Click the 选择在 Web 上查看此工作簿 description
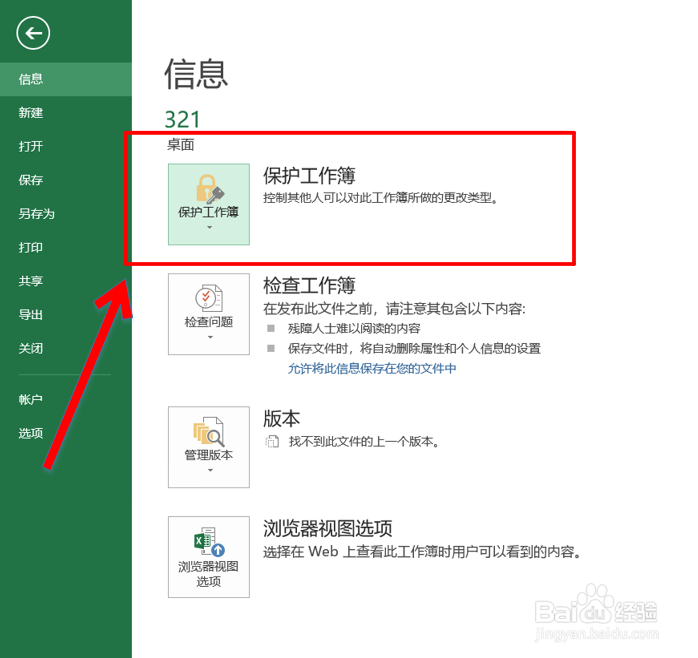Image resolution: width=698 pixels, height=658 pixels. point(422,552)
